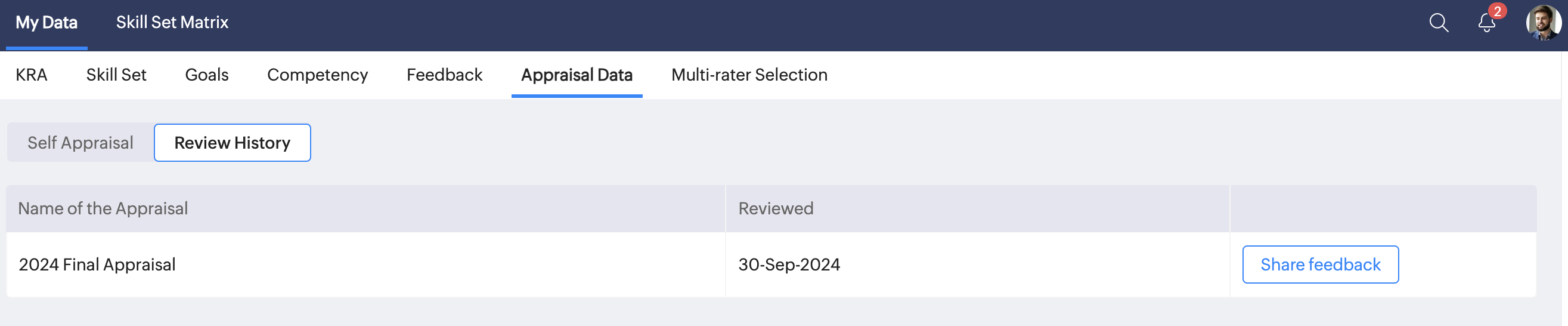The width and height of the screenshot is (1568, 326).
Task: Click the red notification count badge
Action: coord(1497,11)
